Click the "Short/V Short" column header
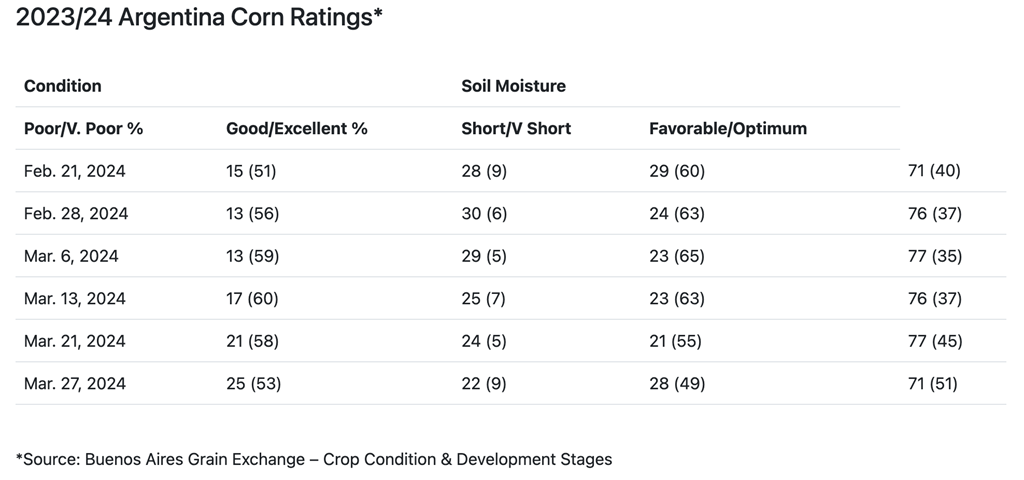Image resolution: width=1024 pixels, height=480 pixels. click(516, 129)
